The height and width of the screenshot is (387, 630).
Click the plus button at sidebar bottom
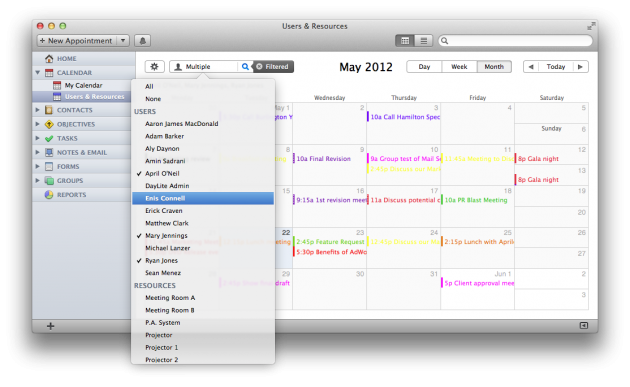(x=51, y=326)
